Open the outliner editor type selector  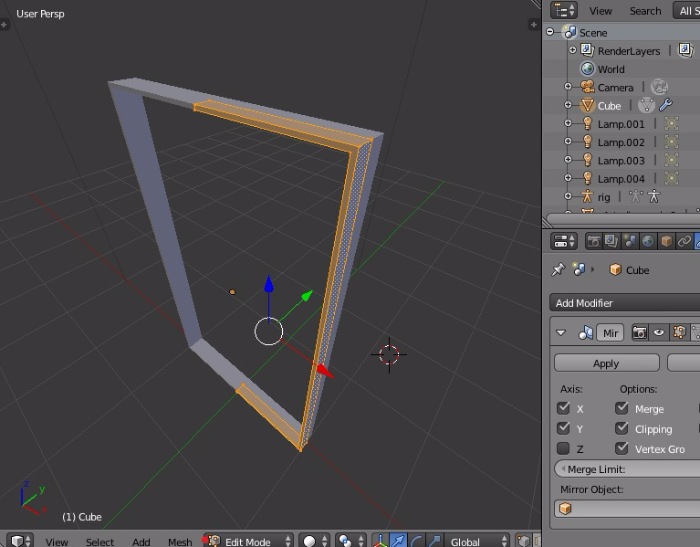click(564, 10)
